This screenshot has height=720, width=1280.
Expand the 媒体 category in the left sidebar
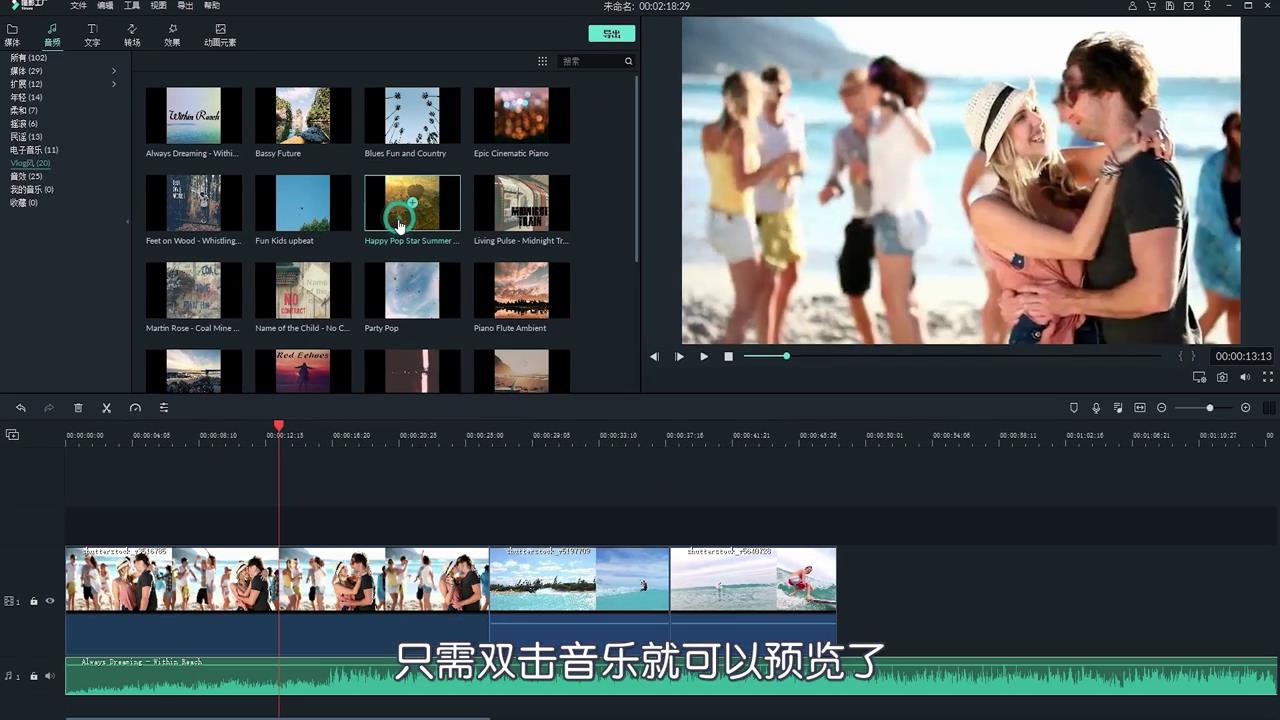point(114,70)
